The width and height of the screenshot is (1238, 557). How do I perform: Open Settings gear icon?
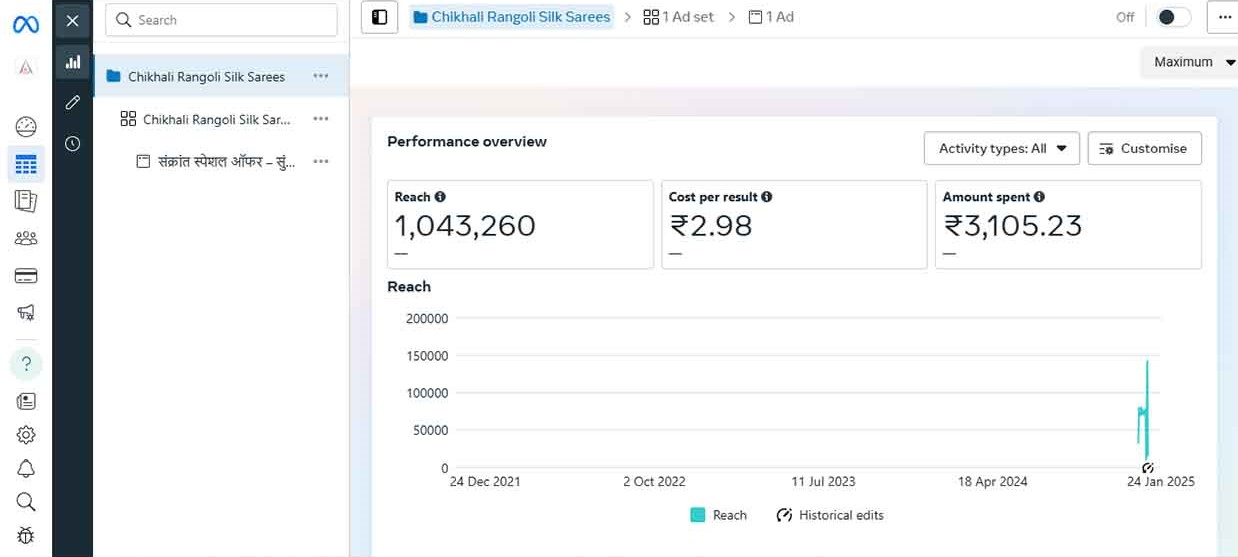coord(26,434)
